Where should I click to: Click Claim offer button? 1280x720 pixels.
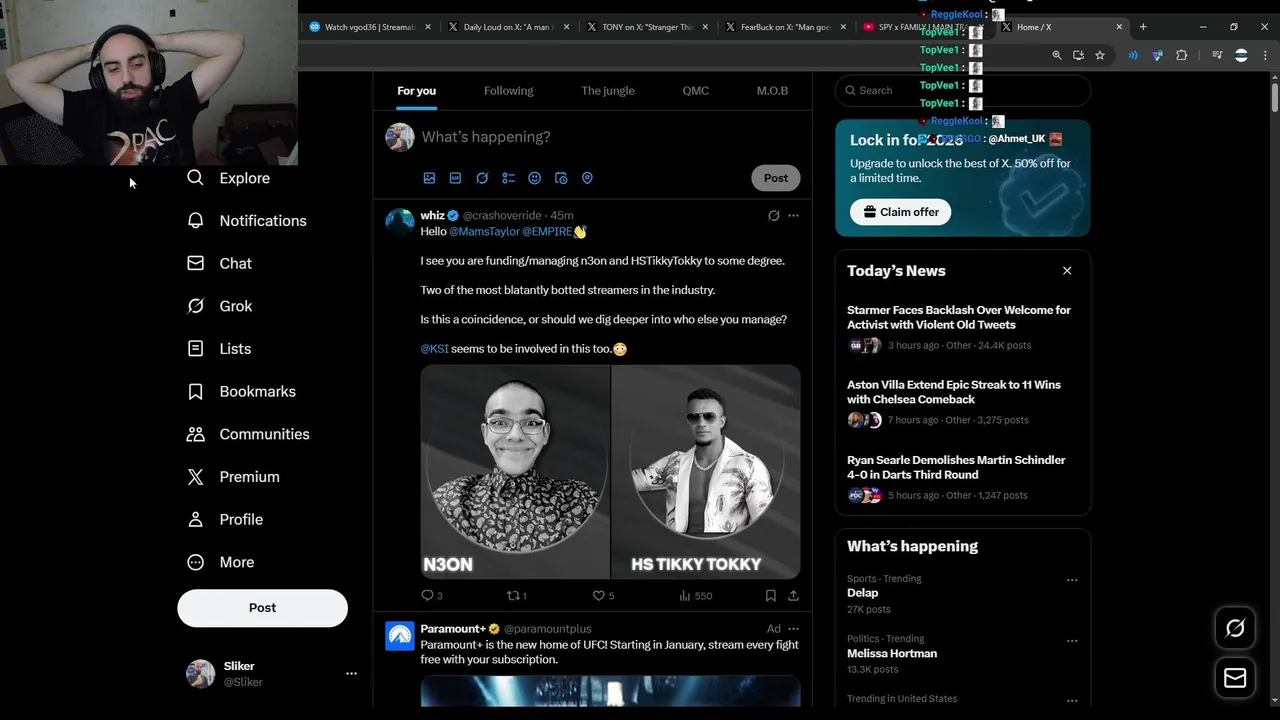pyautogui.click(x=901, y=212)
